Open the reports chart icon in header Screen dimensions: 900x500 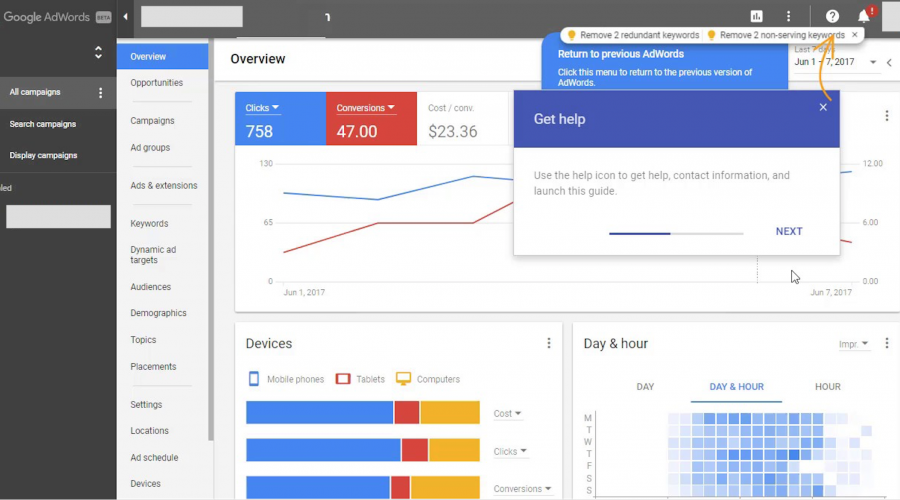(x=757, y=17)
